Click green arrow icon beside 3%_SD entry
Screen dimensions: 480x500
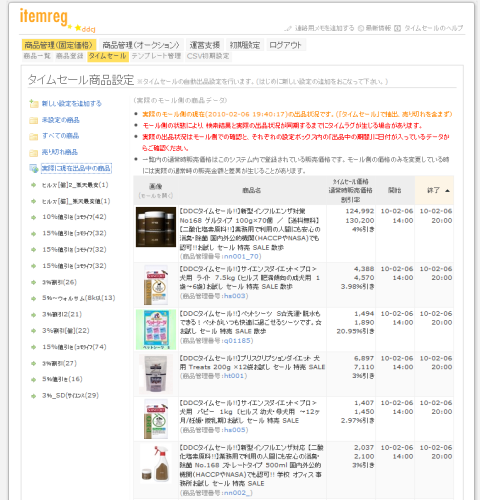[33, 396]
